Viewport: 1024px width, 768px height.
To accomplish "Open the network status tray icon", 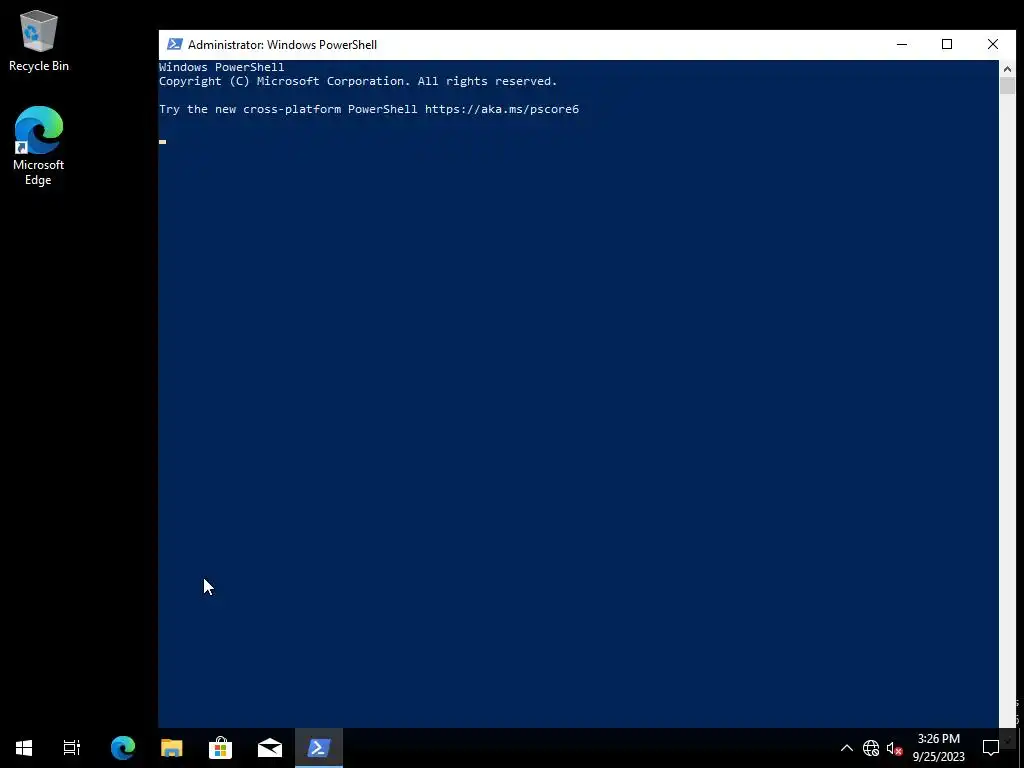I will 871,748.
